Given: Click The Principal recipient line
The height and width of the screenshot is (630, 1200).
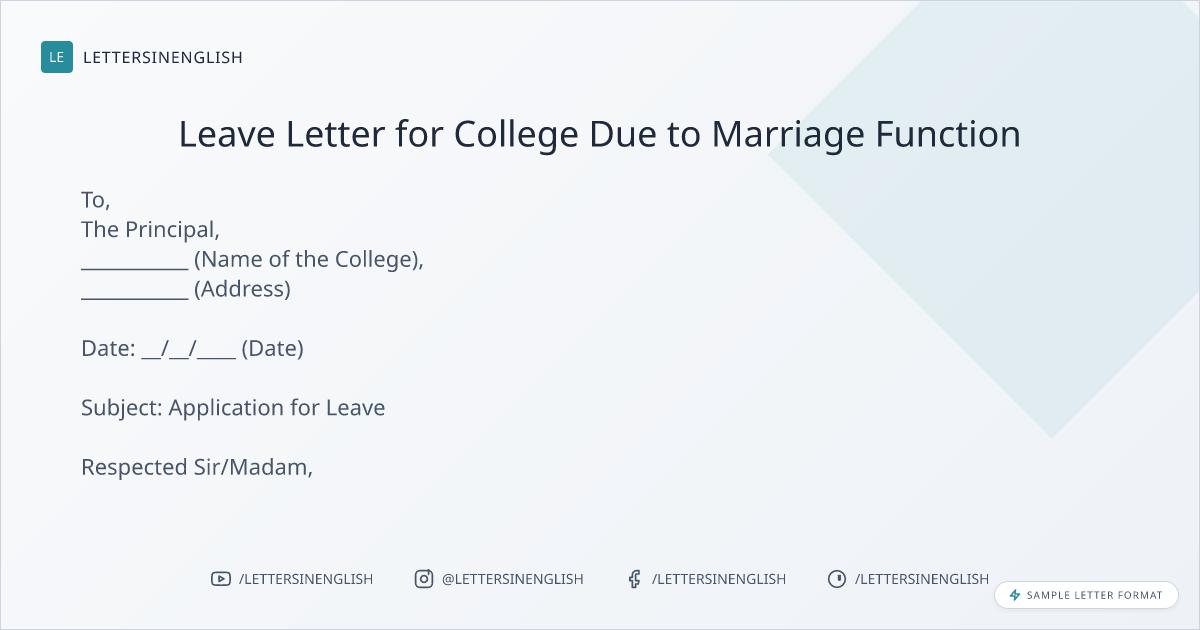Looking at the screenshot, I should (x=150, y=230).
